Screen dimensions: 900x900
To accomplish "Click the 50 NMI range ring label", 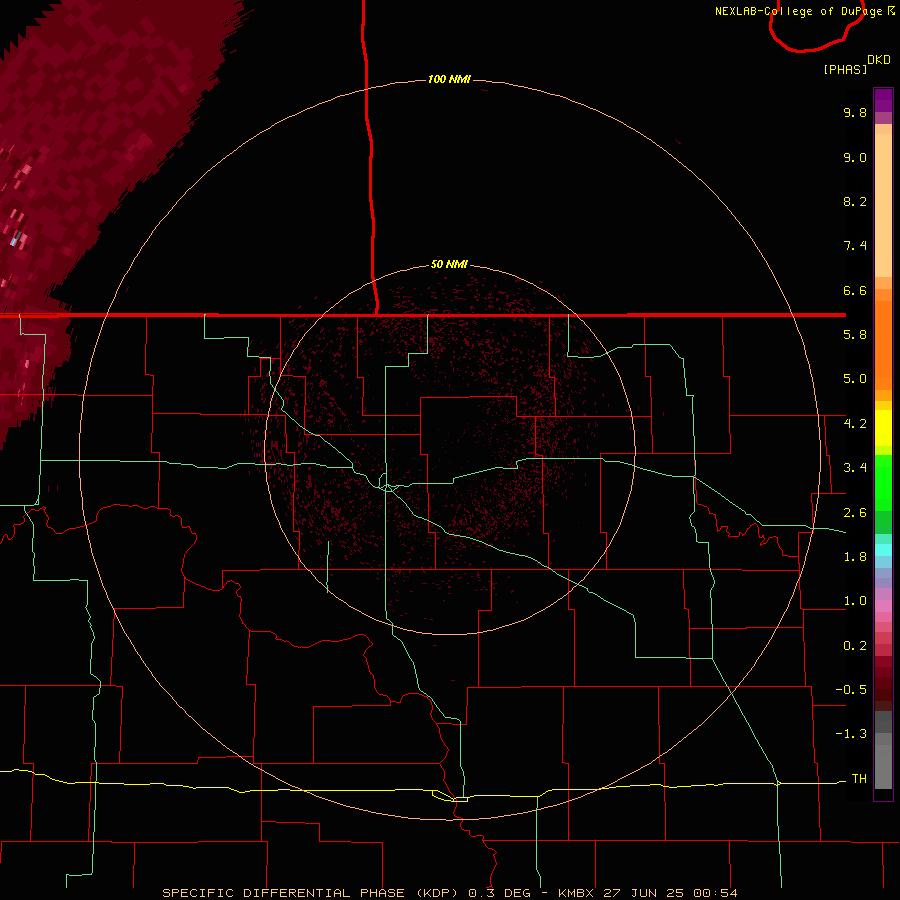I will point(449,264).
